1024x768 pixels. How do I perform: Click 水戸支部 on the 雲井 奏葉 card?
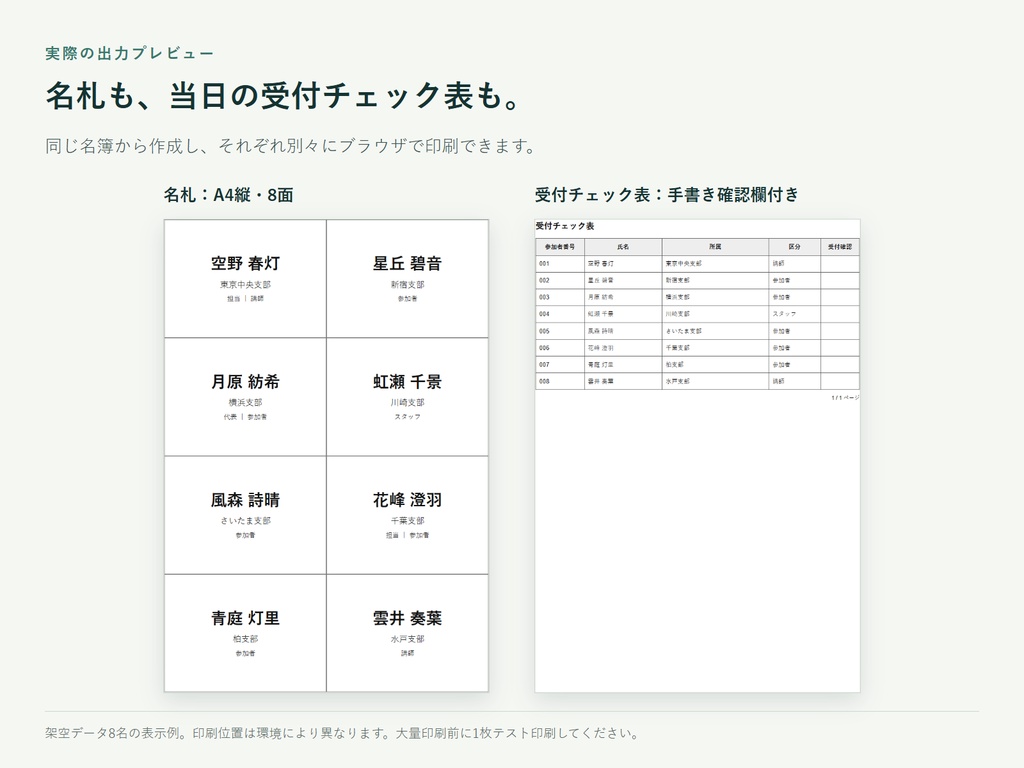coord(408,639)
